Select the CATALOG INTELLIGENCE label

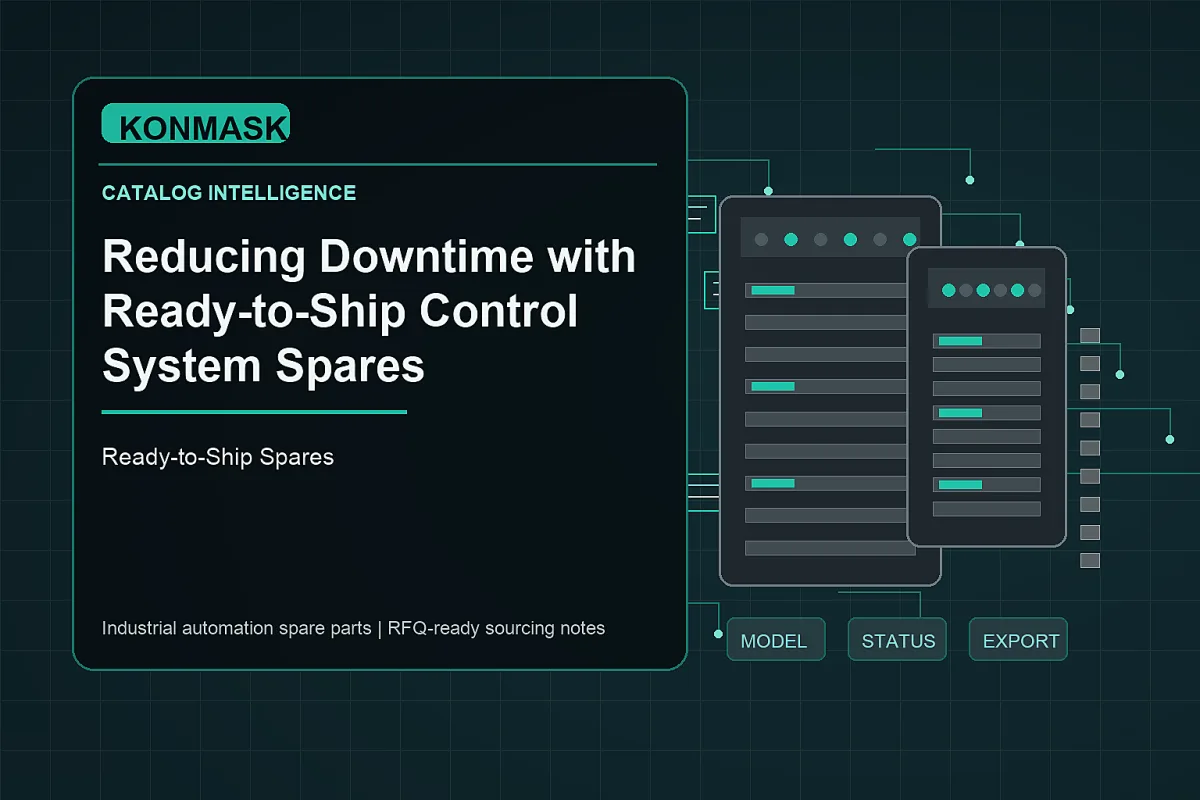pyautogui.click(x=229, y=193)
